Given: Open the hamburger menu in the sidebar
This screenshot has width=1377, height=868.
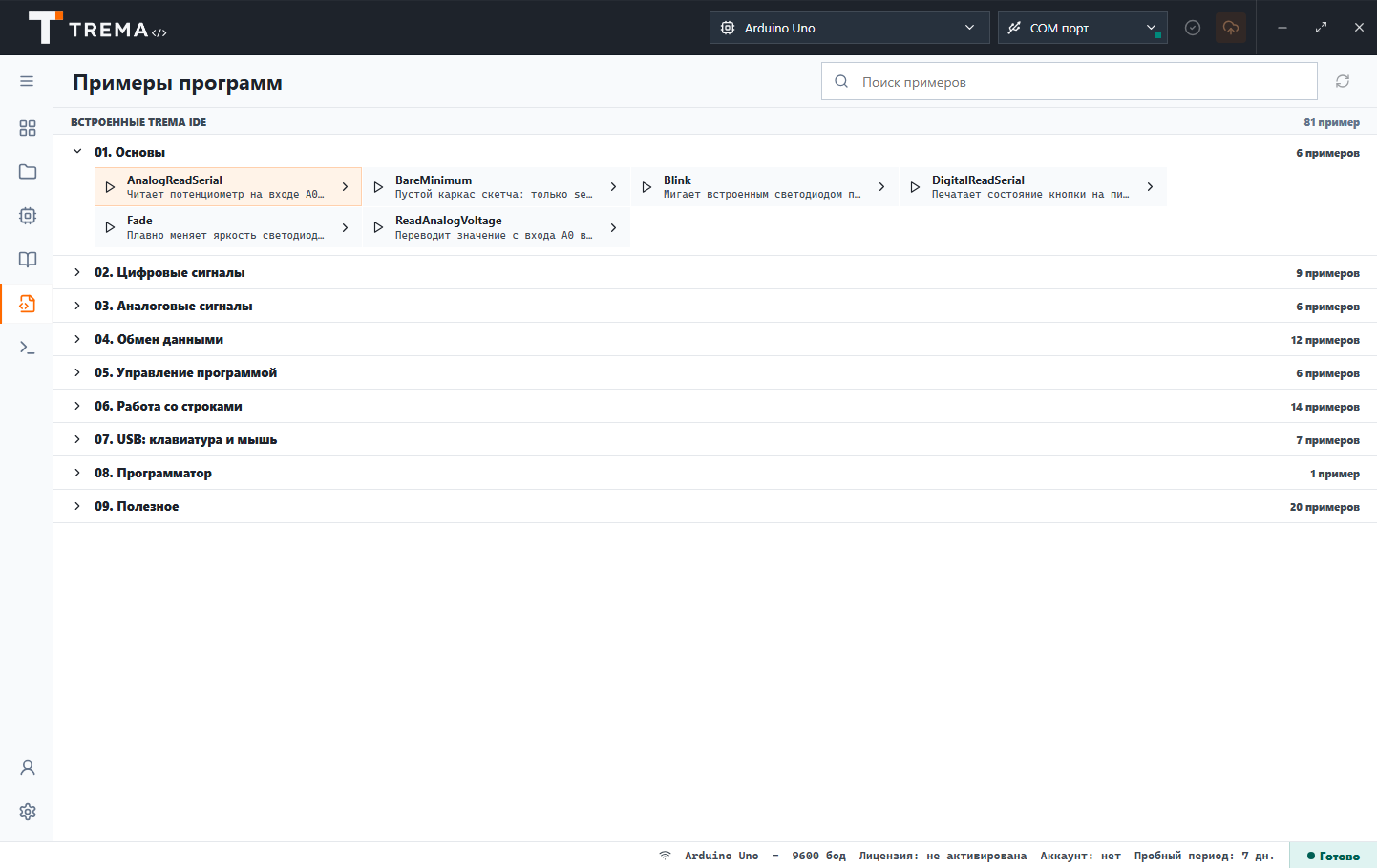Looking at the screenshot, I should (27, 81).
